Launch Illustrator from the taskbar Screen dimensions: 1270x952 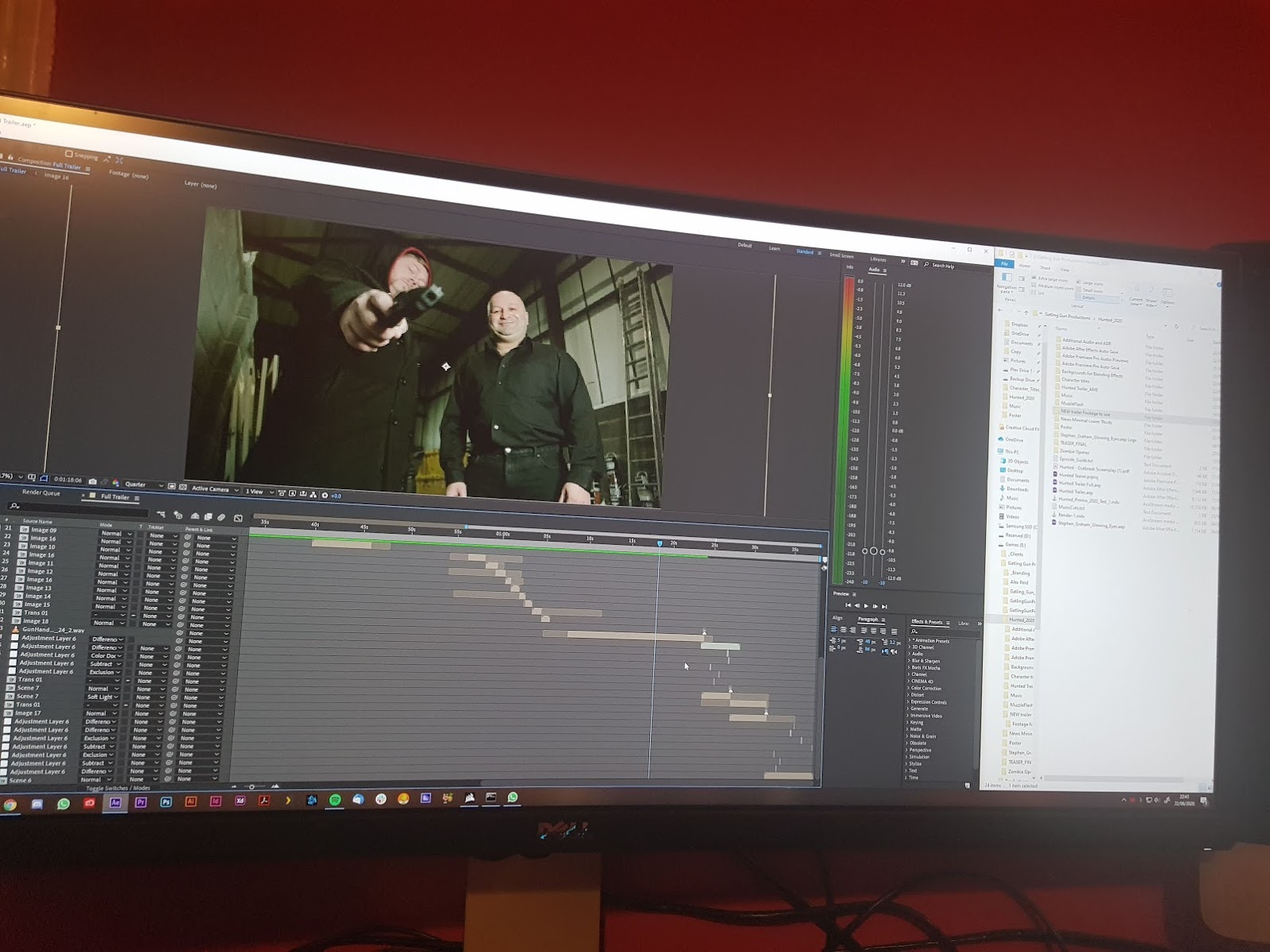191,802
